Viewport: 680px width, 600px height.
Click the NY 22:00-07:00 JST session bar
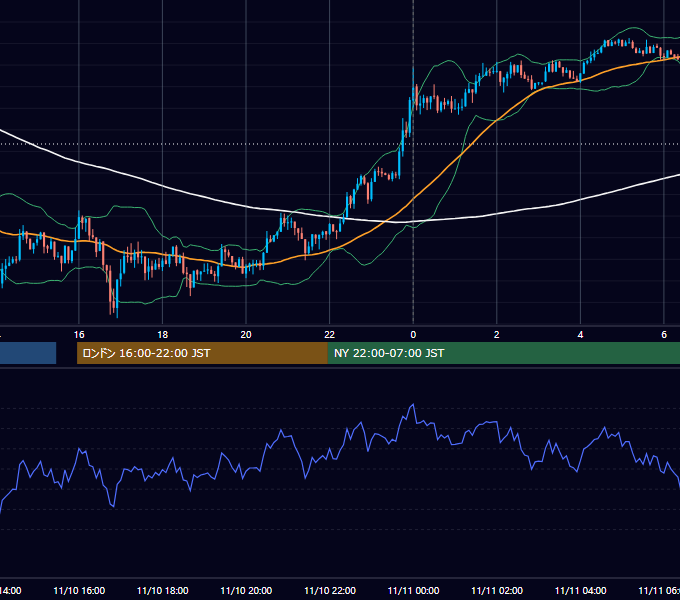(503, 353)
